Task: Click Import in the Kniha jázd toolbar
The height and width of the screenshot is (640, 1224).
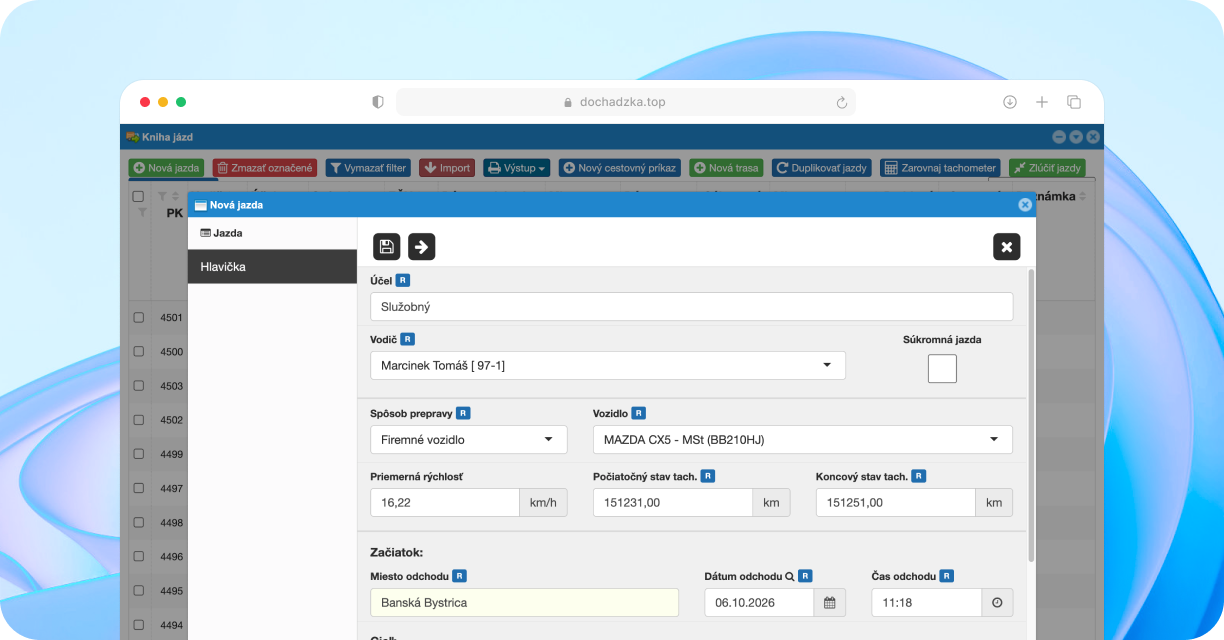Action: click(447, 168)
